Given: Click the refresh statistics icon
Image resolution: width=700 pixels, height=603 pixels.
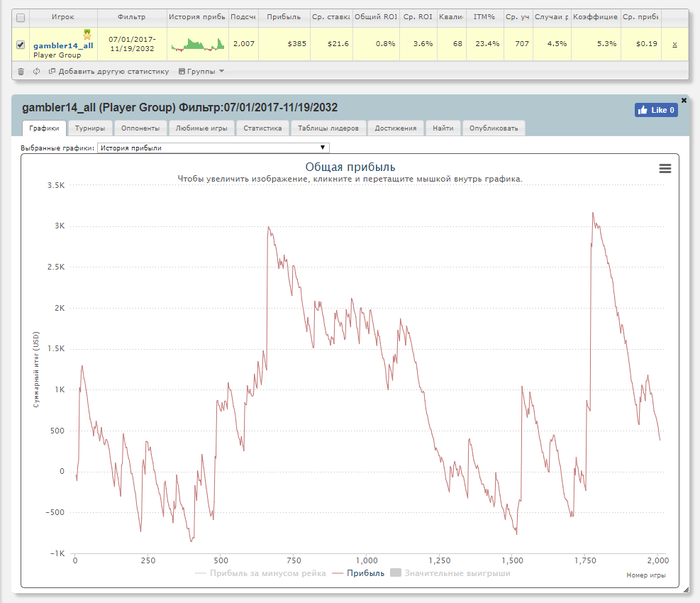Looking at the screenshot, I should [36, 71].
